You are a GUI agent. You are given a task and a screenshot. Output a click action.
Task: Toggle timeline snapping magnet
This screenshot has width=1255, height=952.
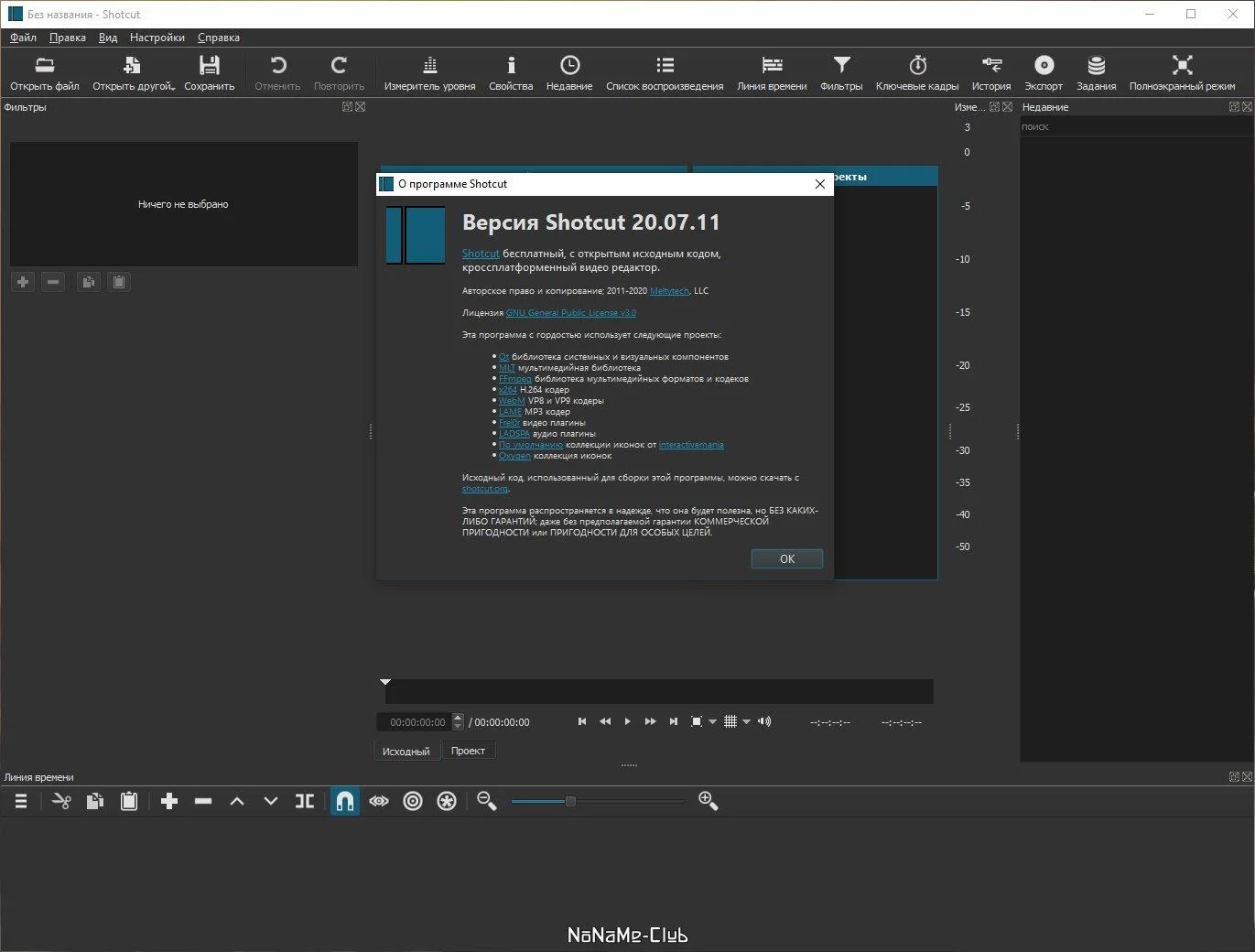click(344, 801)
